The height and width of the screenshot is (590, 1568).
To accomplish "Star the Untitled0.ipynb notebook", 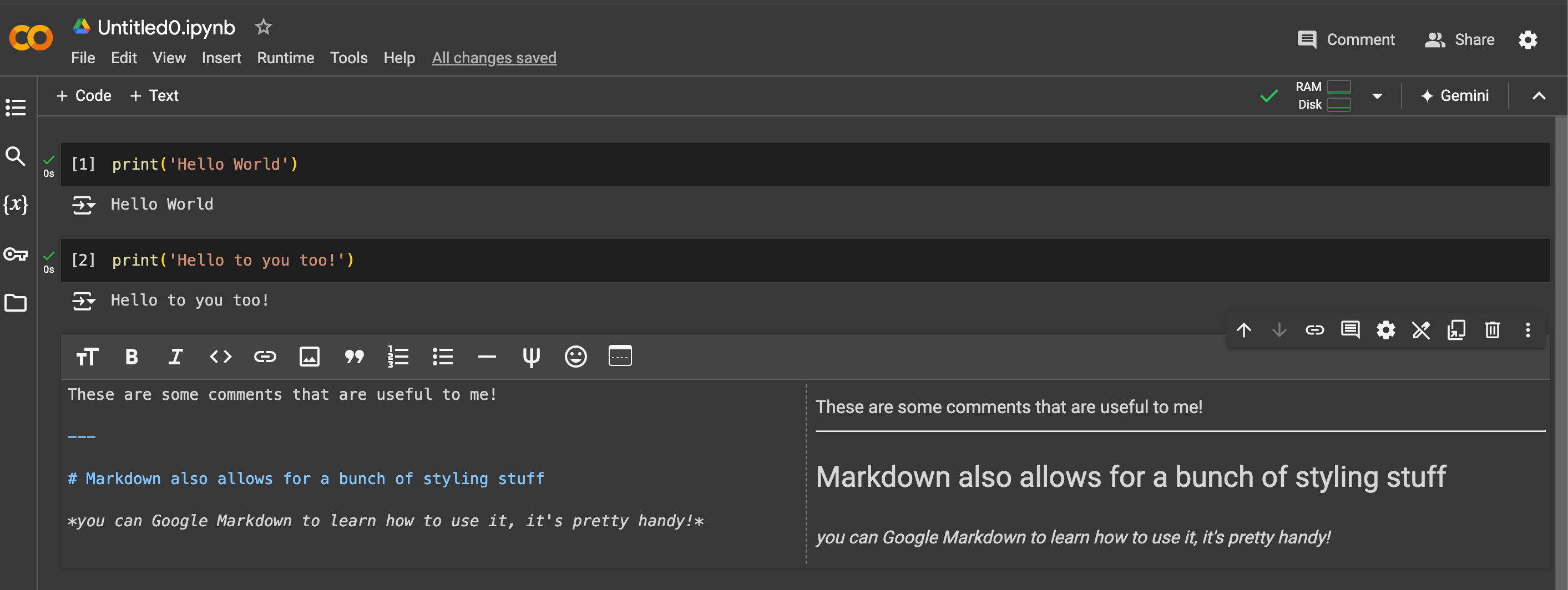I will tap(263, 27).
